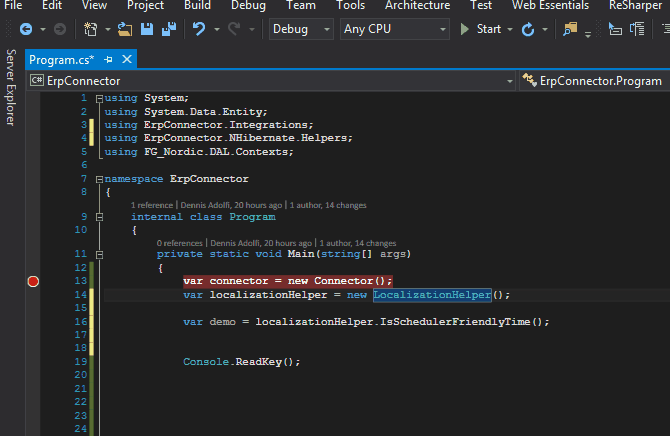The width and height of the screenshot is (670, 436).
Task: Open the Build menu
Action: [x=197, y=5]
